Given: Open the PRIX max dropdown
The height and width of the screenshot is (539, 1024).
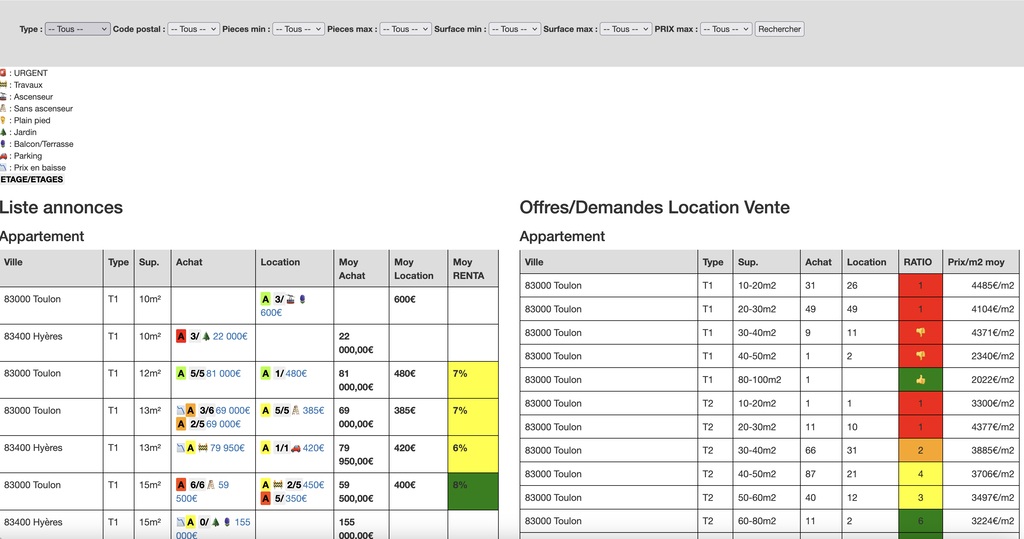Looking at the screenshot, I should pyautogui.click(x=726, y=29).
